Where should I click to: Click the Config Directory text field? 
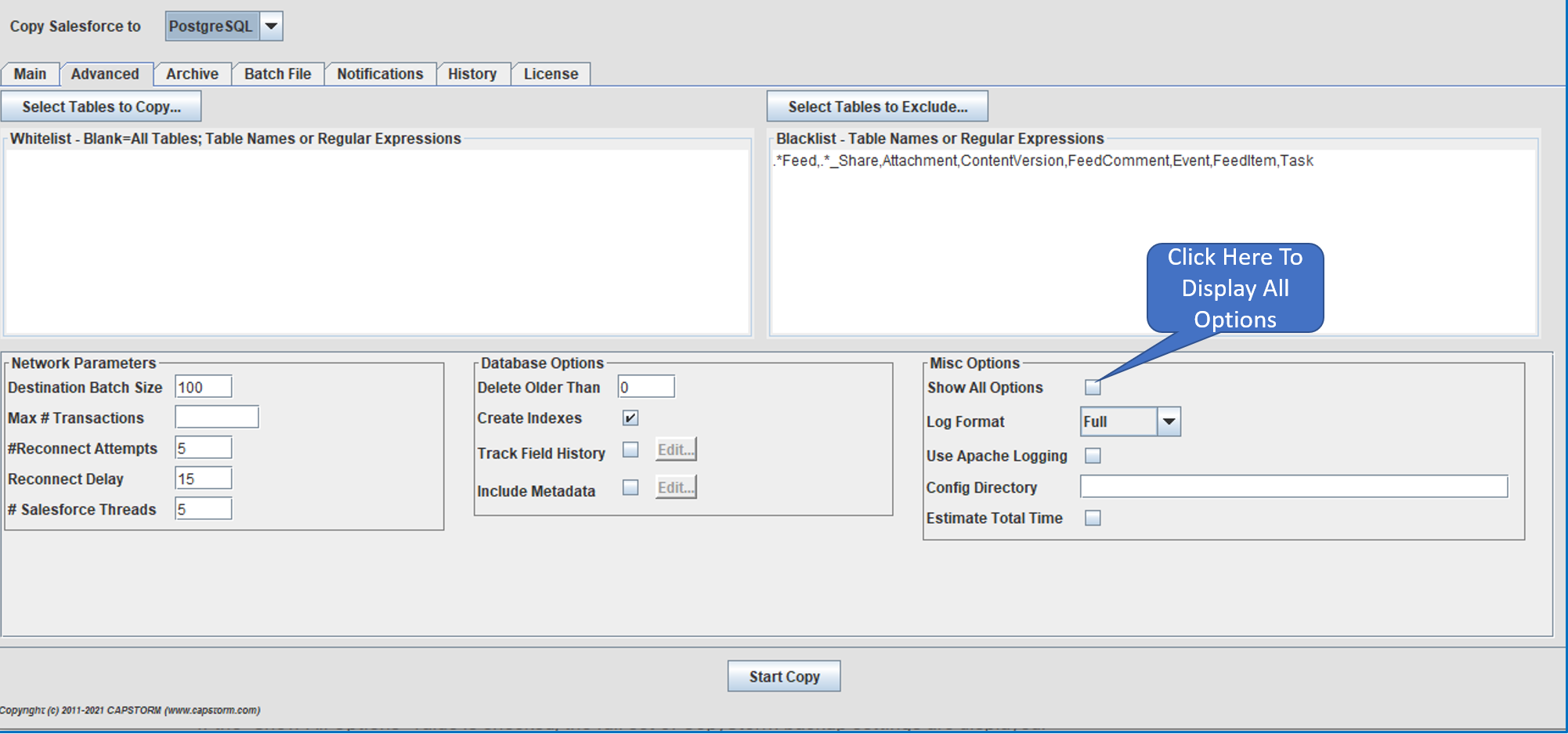tap(1294, 486)
